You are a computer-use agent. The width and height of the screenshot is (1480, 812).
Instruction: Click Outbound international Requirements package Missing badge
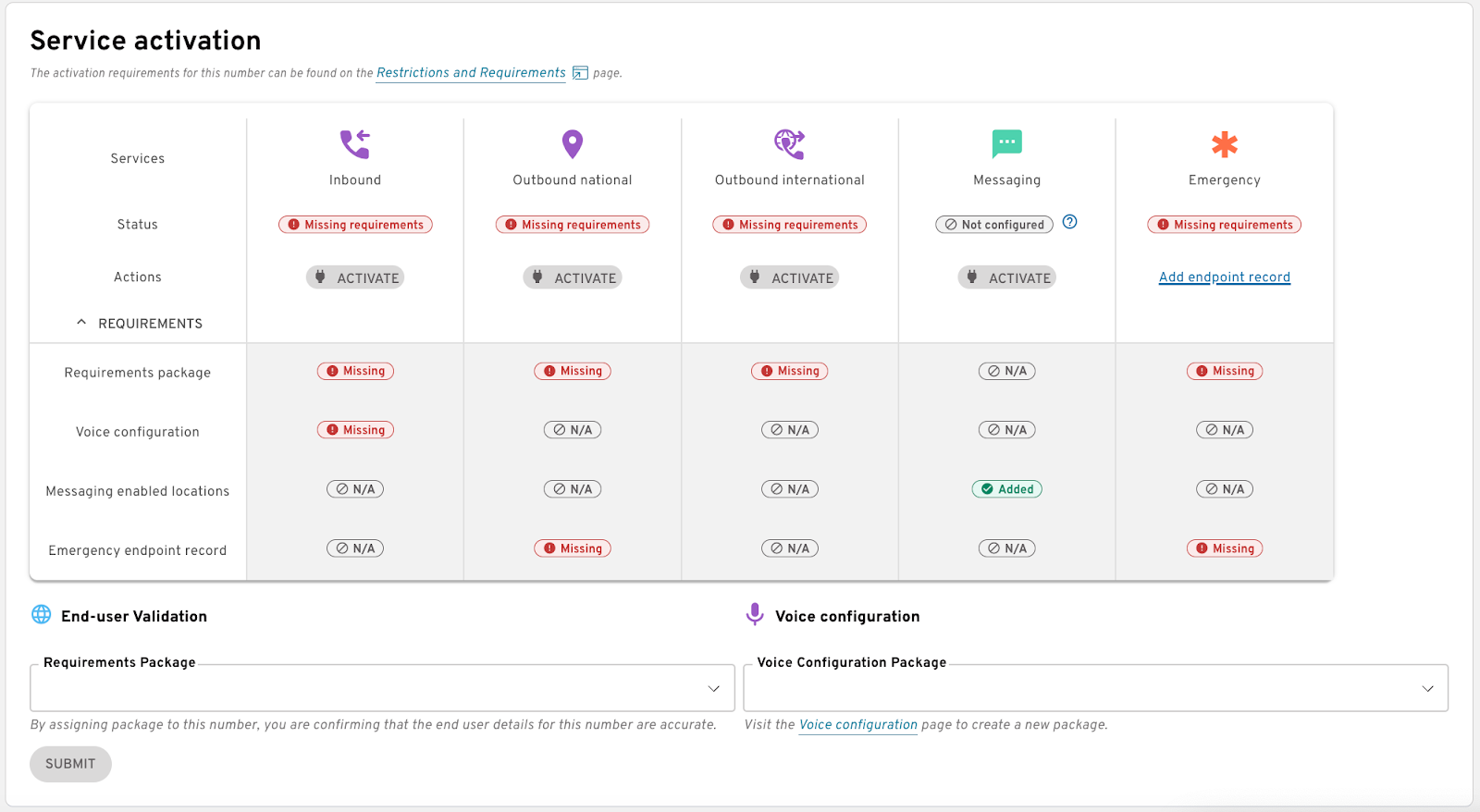pyautogui.click(x=790, y=371)
